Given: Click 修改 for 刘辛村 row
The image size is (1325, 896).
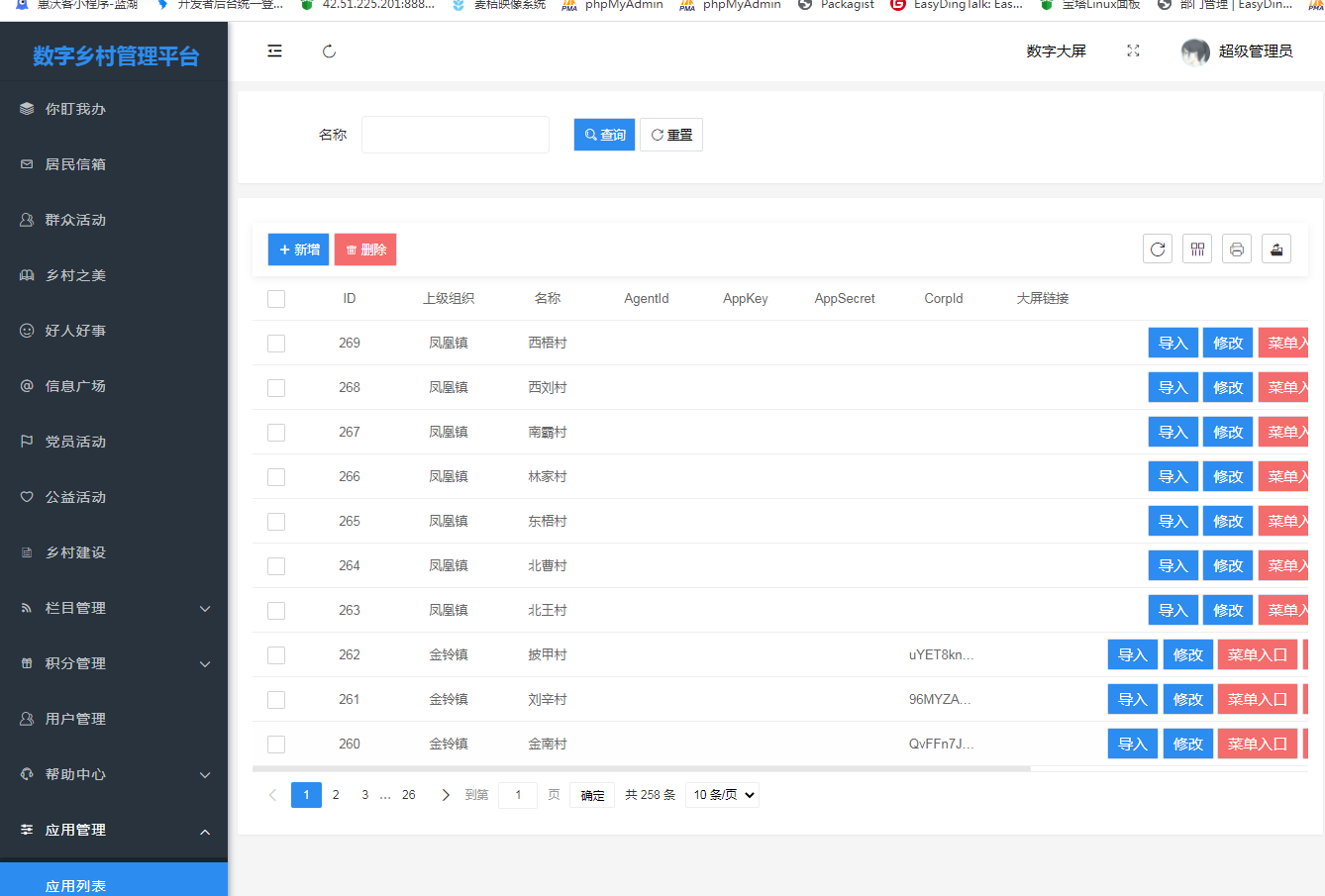Looking at the screenshot, I should (x=1188, y=699).
